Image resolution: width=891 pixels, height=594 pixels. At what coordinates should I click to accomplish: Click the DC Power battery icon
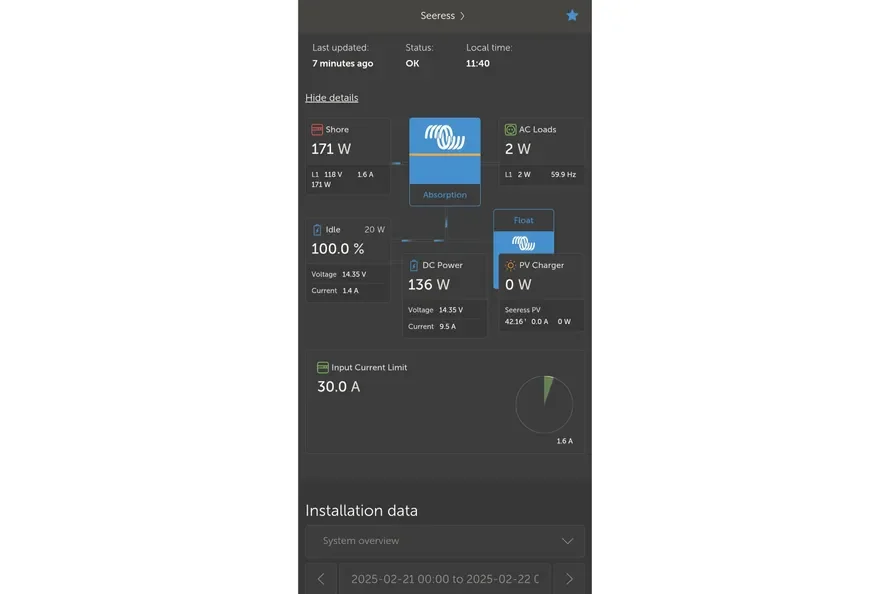point(414,266)
